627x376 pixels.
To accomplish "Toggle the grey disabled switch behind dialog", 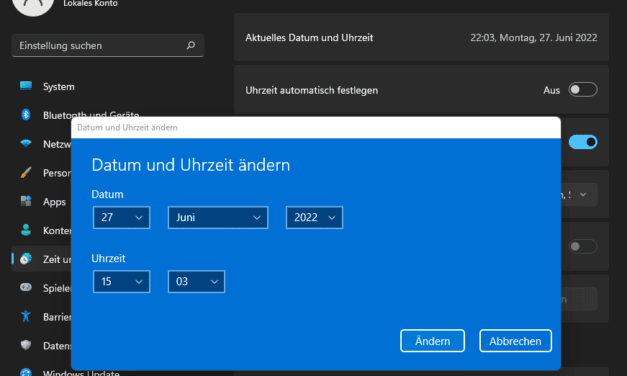I will [x=583, y=246].
